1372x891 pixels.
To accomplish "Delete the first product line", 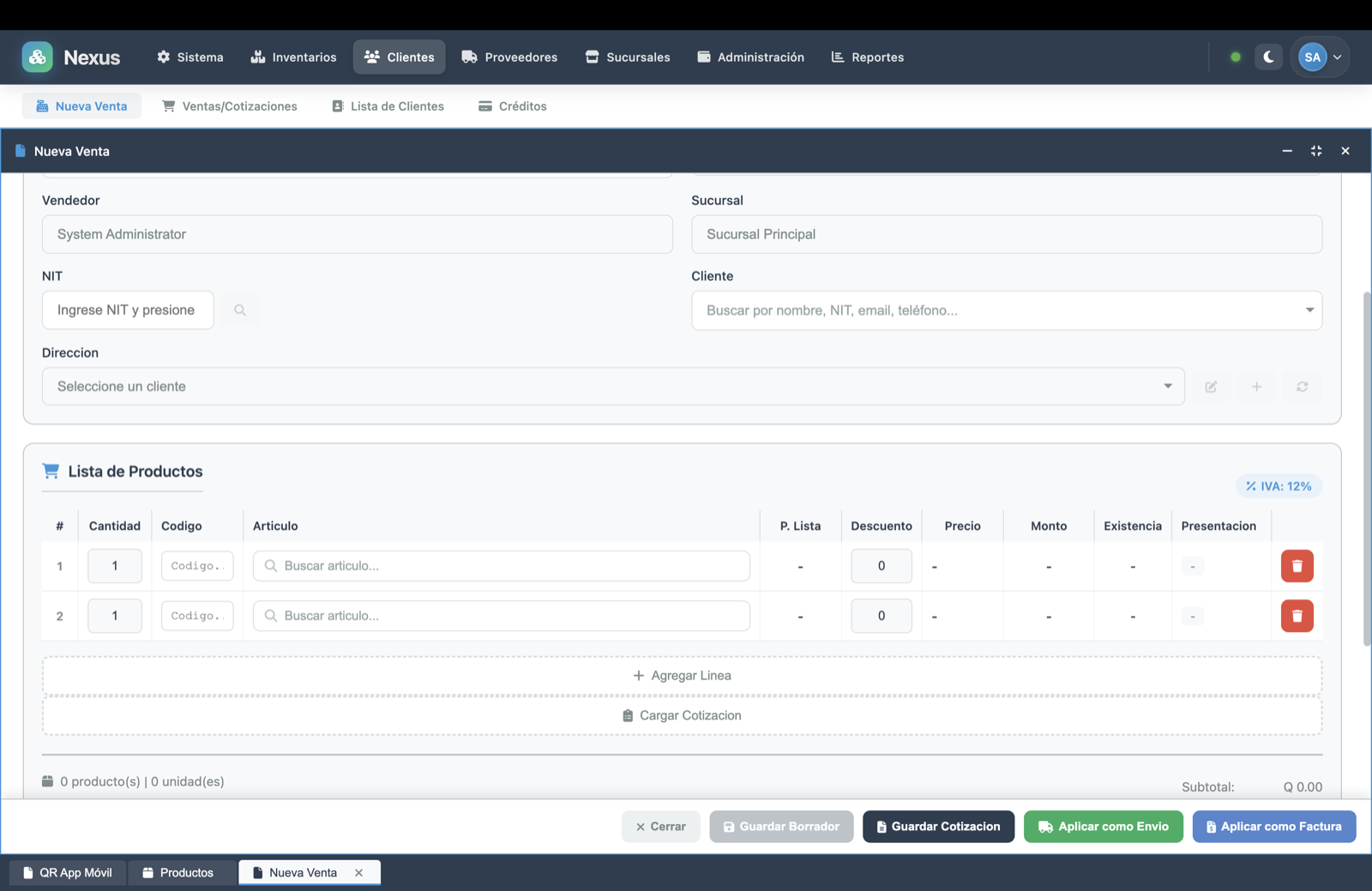I will 1297,566.
